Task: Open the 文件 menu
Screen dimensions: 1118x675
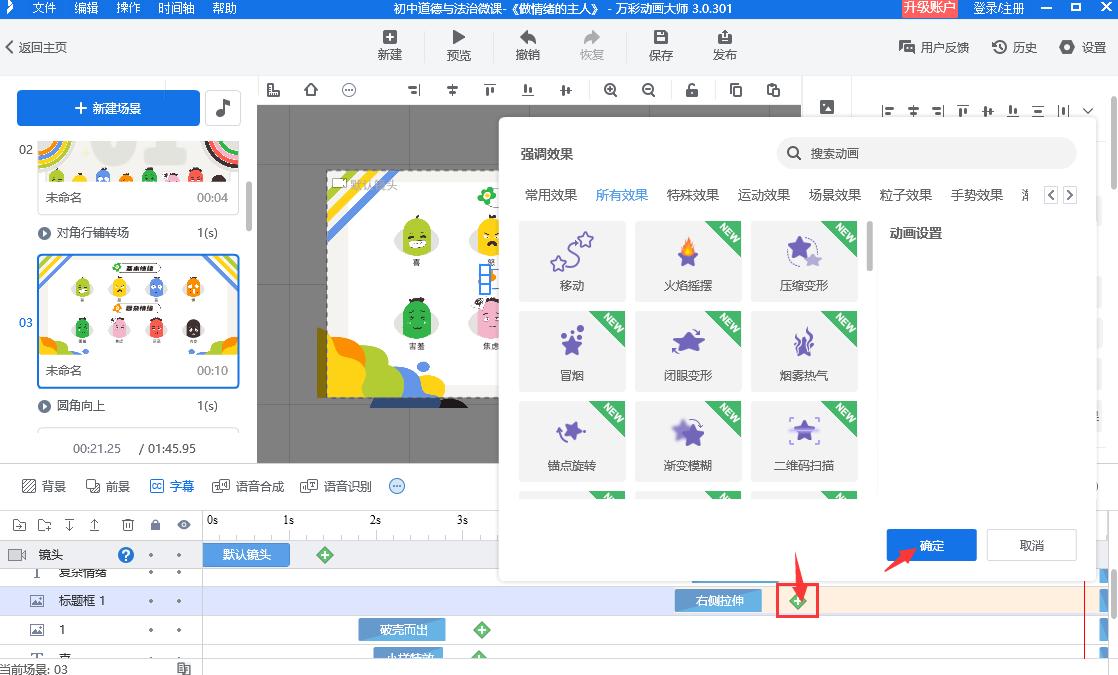Action: [42, 8]
